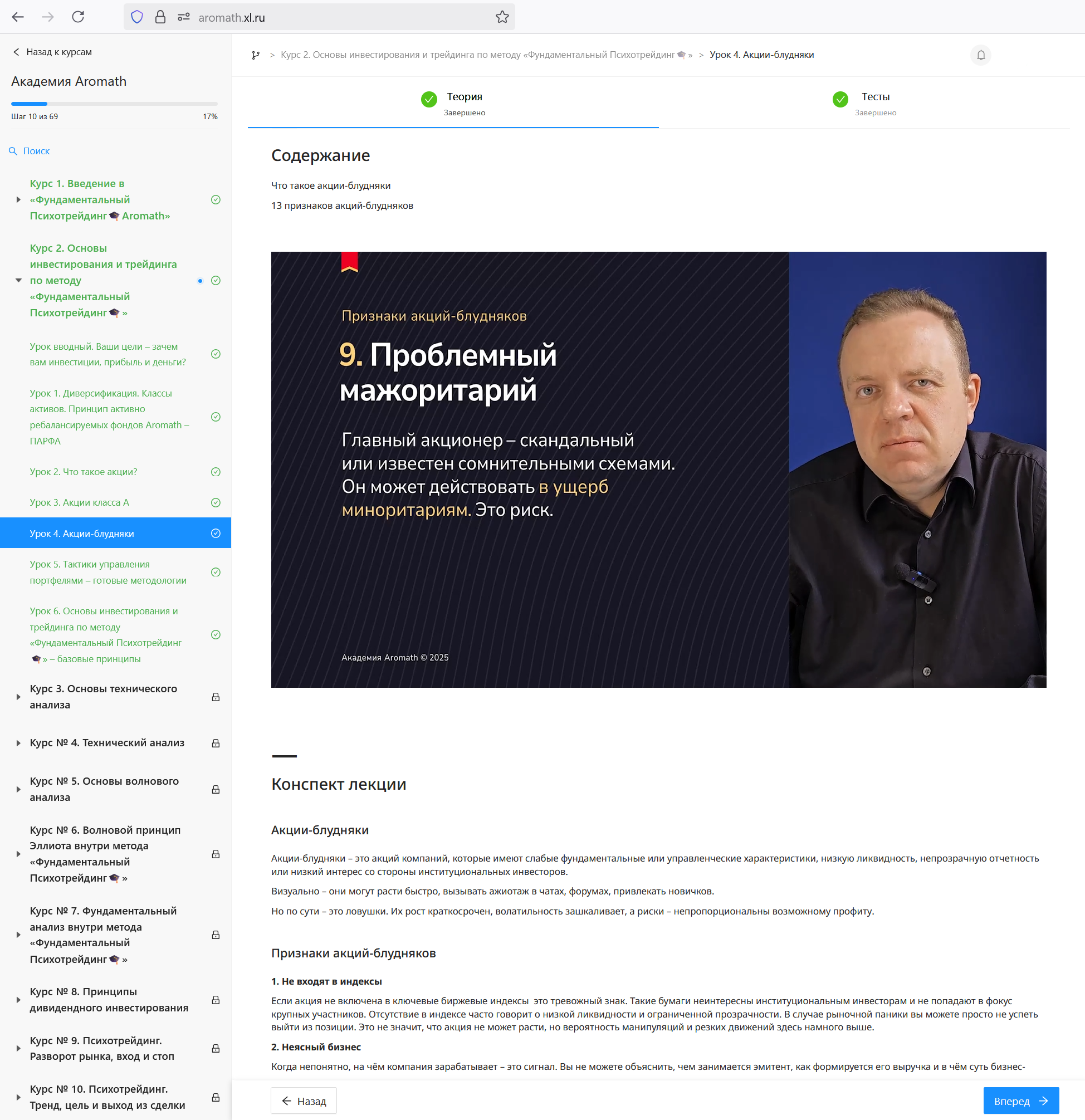The image size is (1085, 1120).
Task: Click the notification bell icon
Action: 980,56
